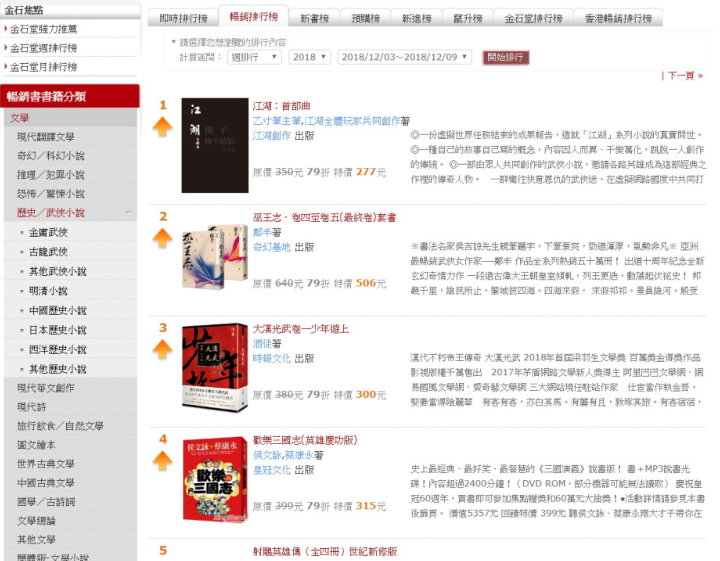Select 其他文學 category
This screenshot has height=561, width=720.
(x=36, y=539)
